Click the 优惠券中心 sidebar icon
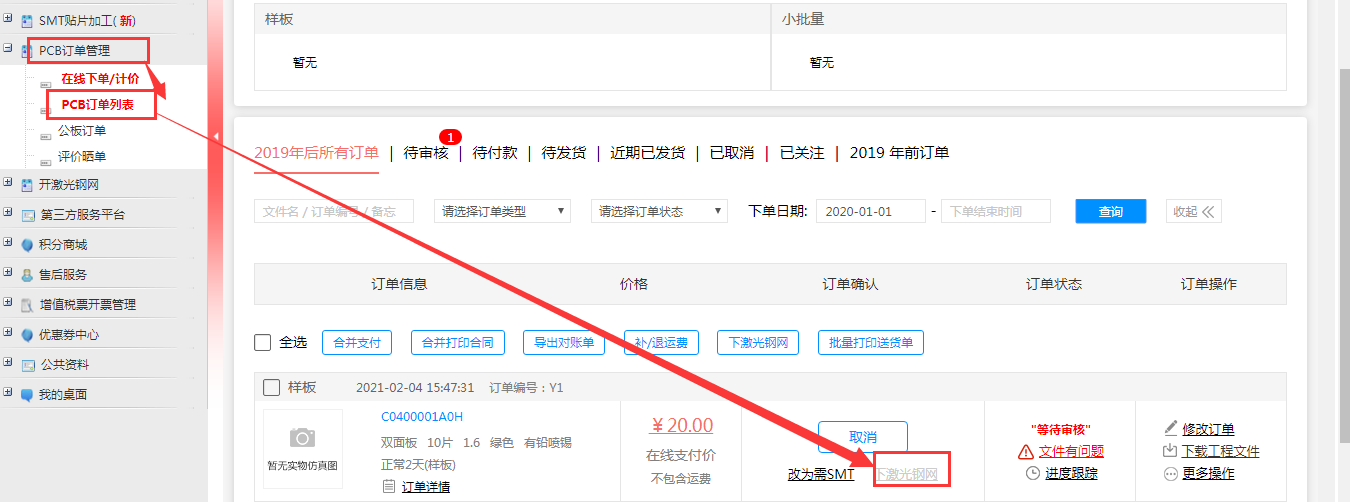The height and width of the screenshot is (502, 1350). coord(27,335)
